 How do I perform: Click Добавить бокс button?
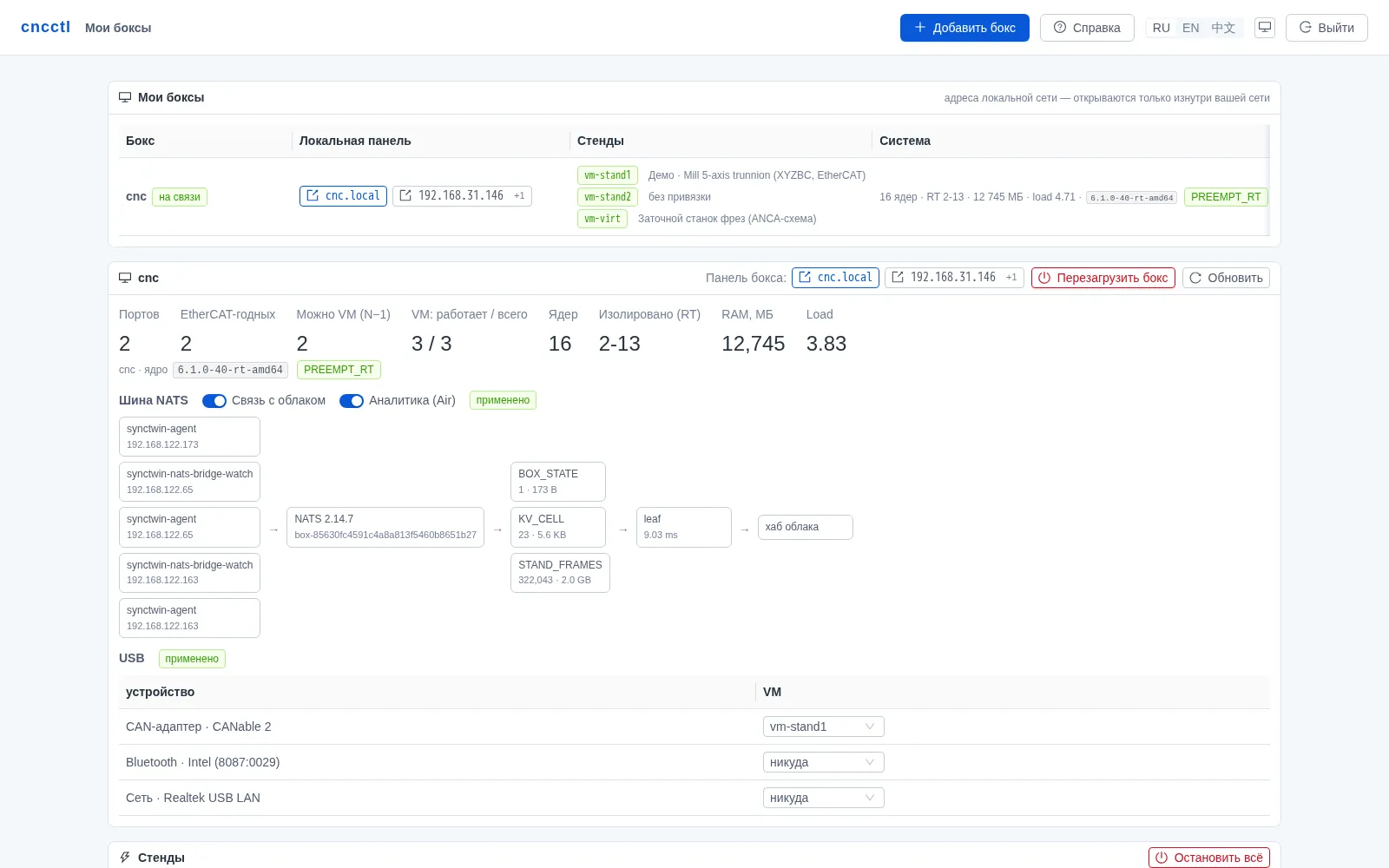(x=964, y=28)
